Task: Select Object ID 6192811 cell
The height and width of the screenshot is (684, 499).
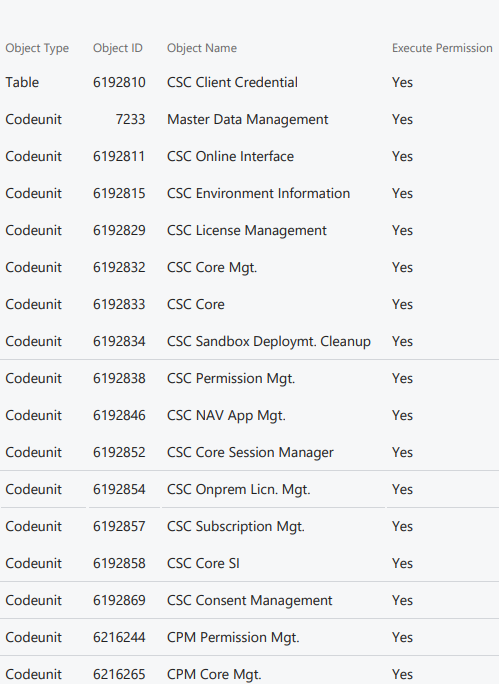Action: coord(119,156)
